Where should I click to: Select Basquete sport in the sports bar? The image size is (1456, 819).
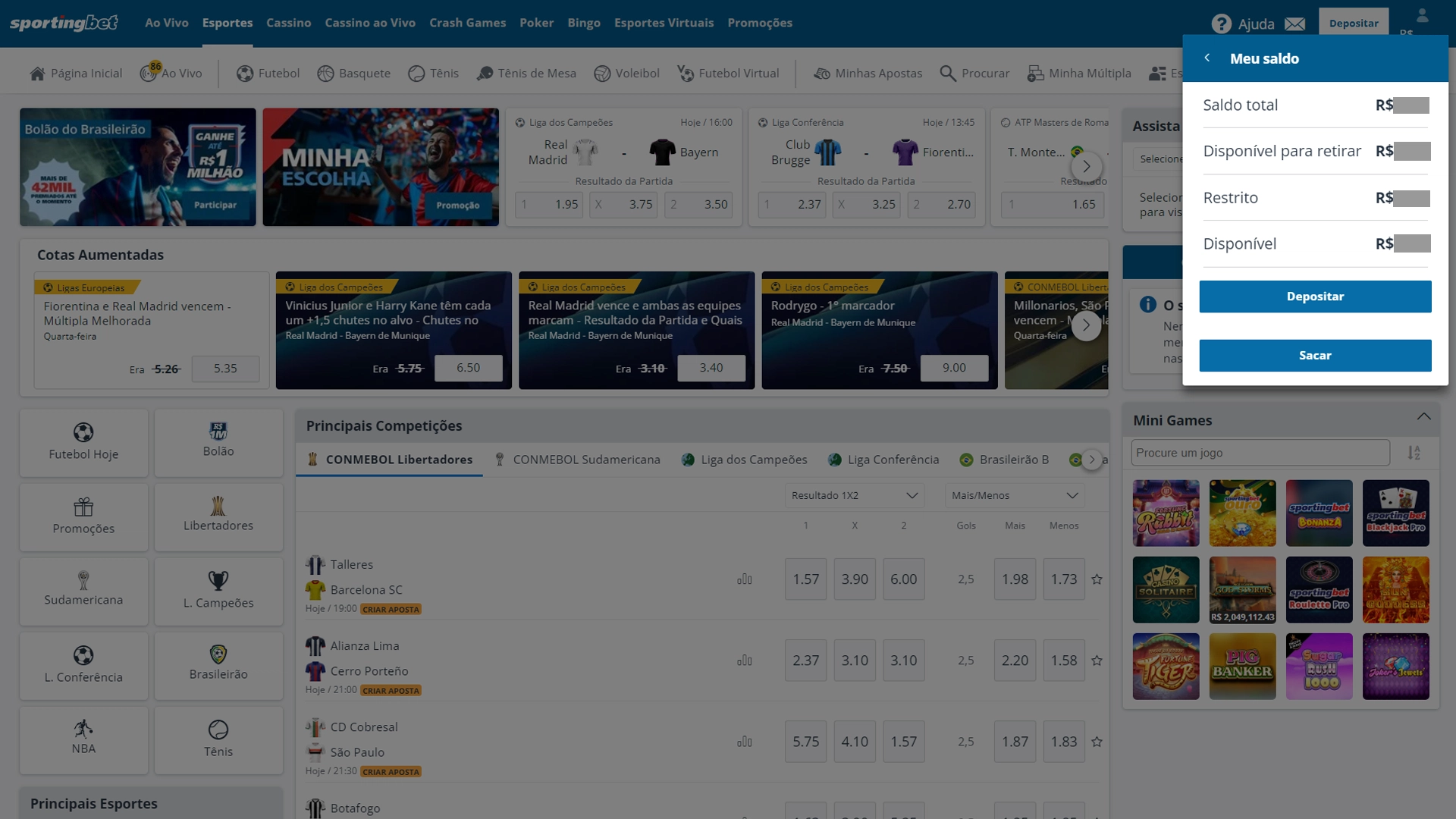(x=354, y=74)
